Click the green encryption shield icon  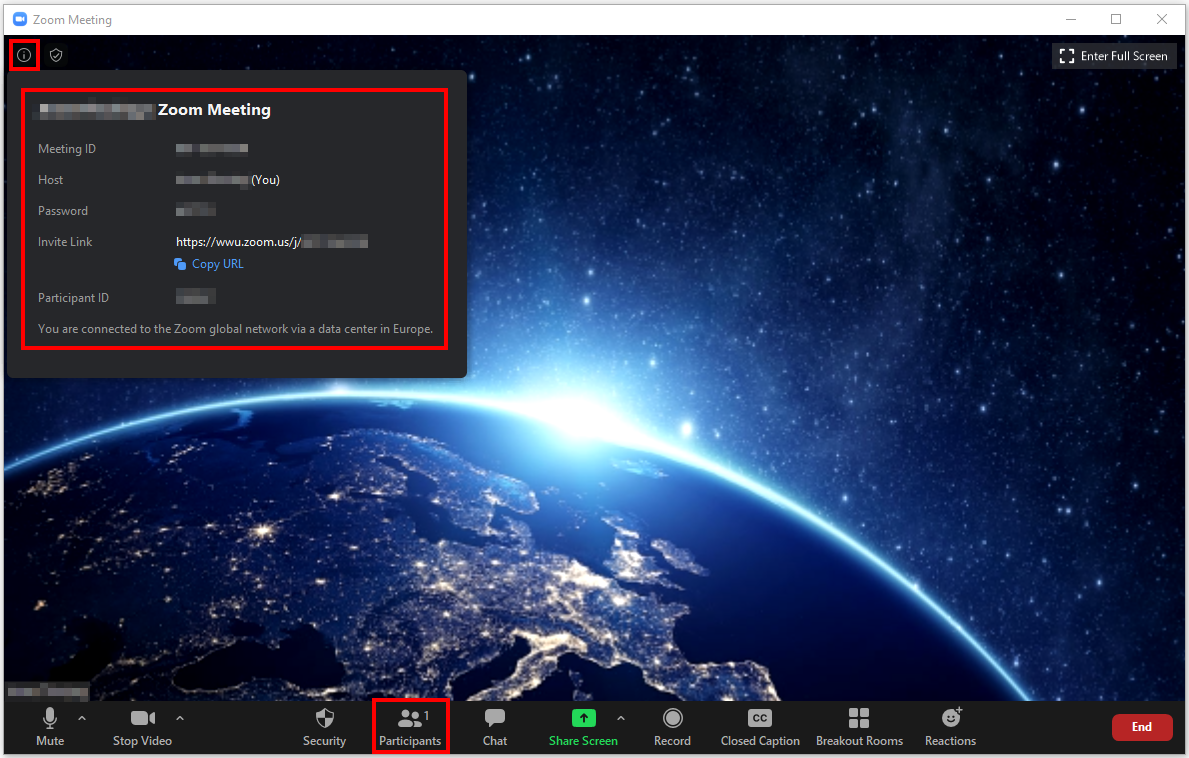pos(56,55)
